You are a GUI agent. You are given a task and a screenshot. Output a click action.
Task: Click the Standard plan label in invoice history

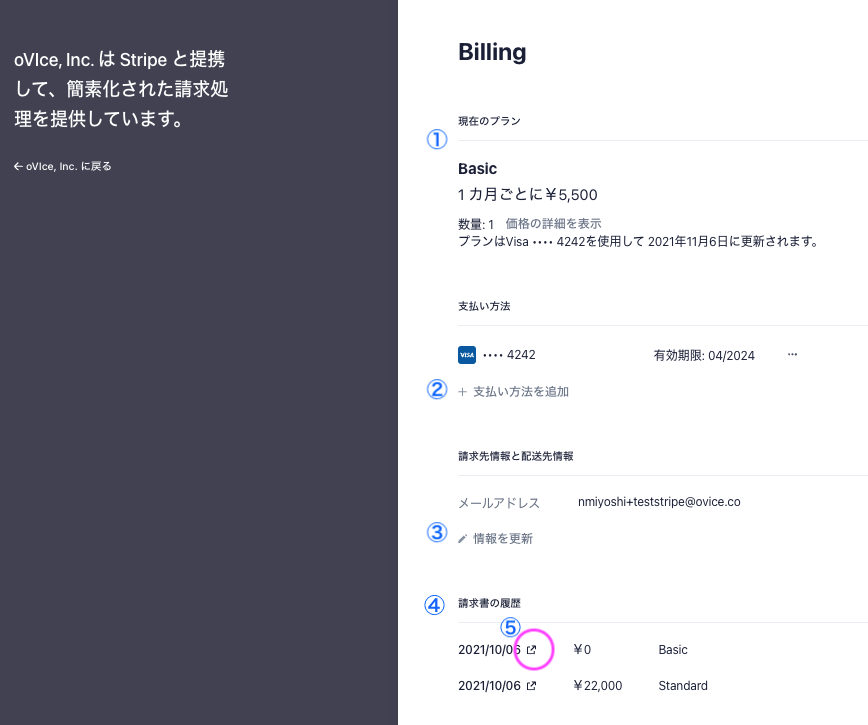[x=683, y=686]
